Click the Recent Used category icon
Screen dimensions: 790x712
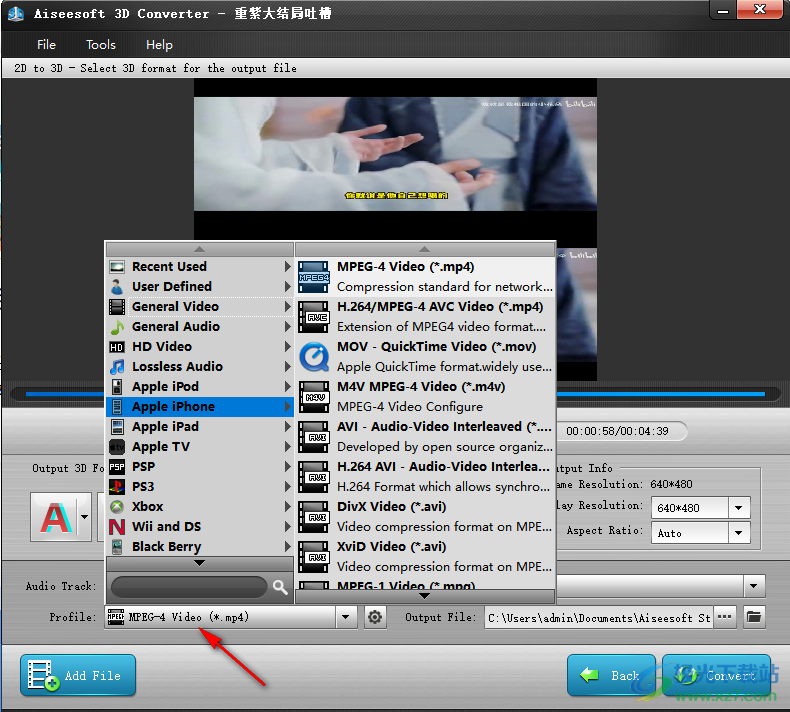117,267
